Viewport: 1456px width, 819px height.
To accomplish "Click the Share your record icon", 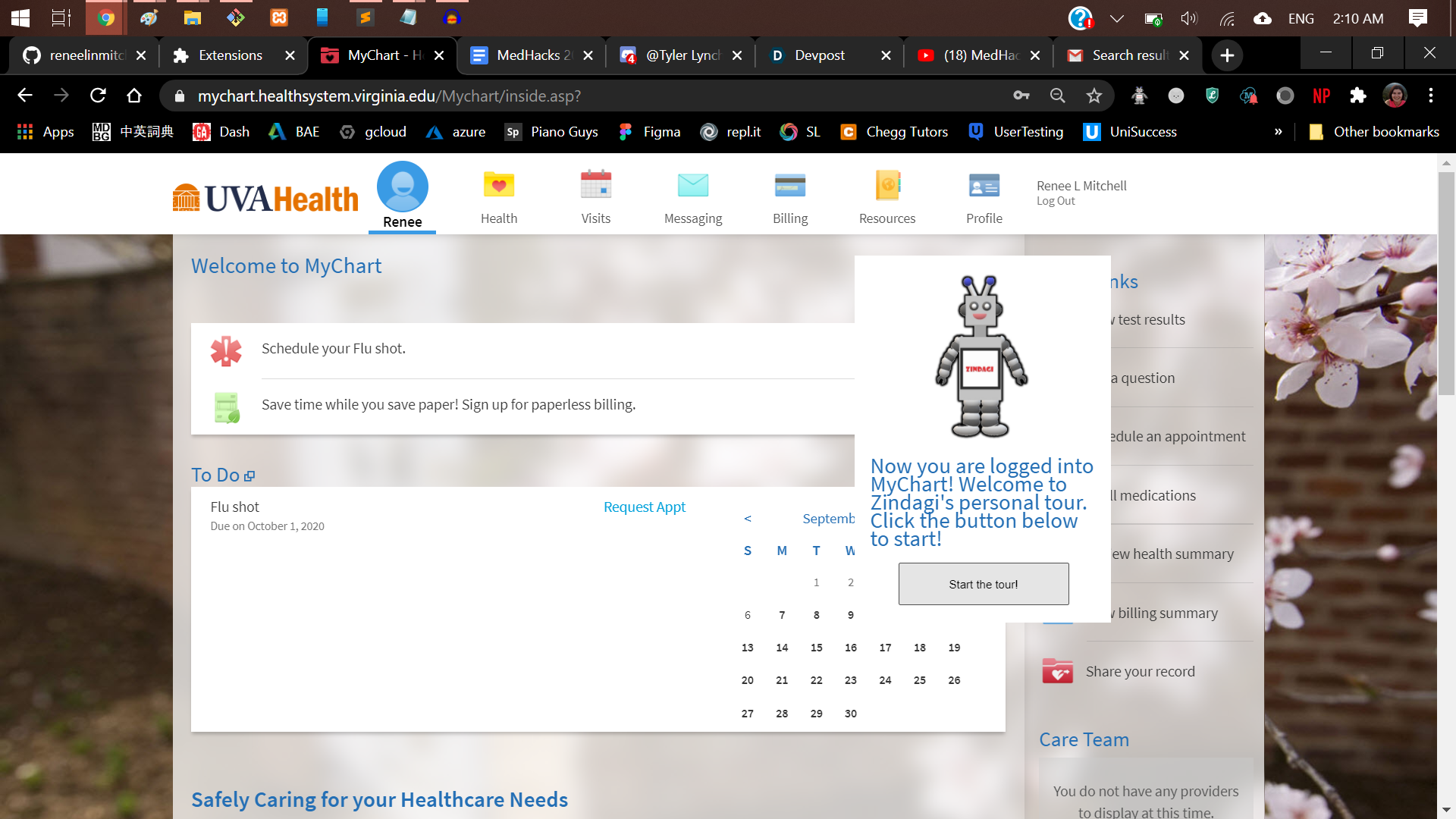I will (1057, 671).
